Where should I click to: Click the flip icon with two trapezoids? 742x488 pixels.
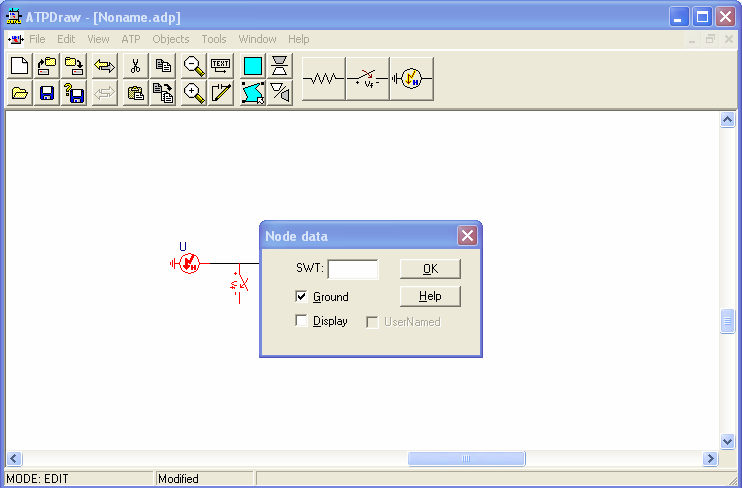(x=280, y=65)
